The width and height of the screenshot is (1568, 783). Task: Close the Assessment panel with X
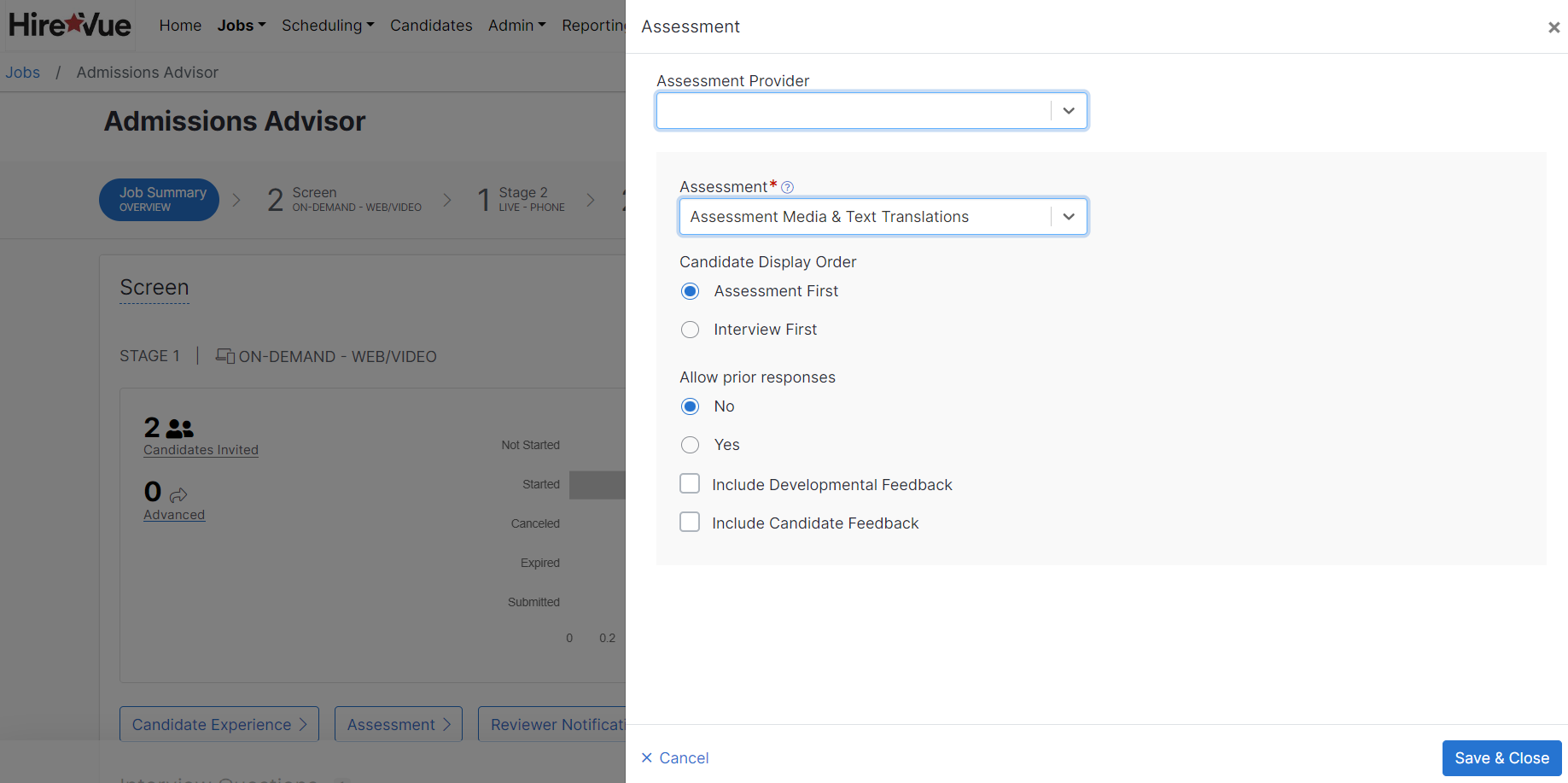click(1553, 27)
